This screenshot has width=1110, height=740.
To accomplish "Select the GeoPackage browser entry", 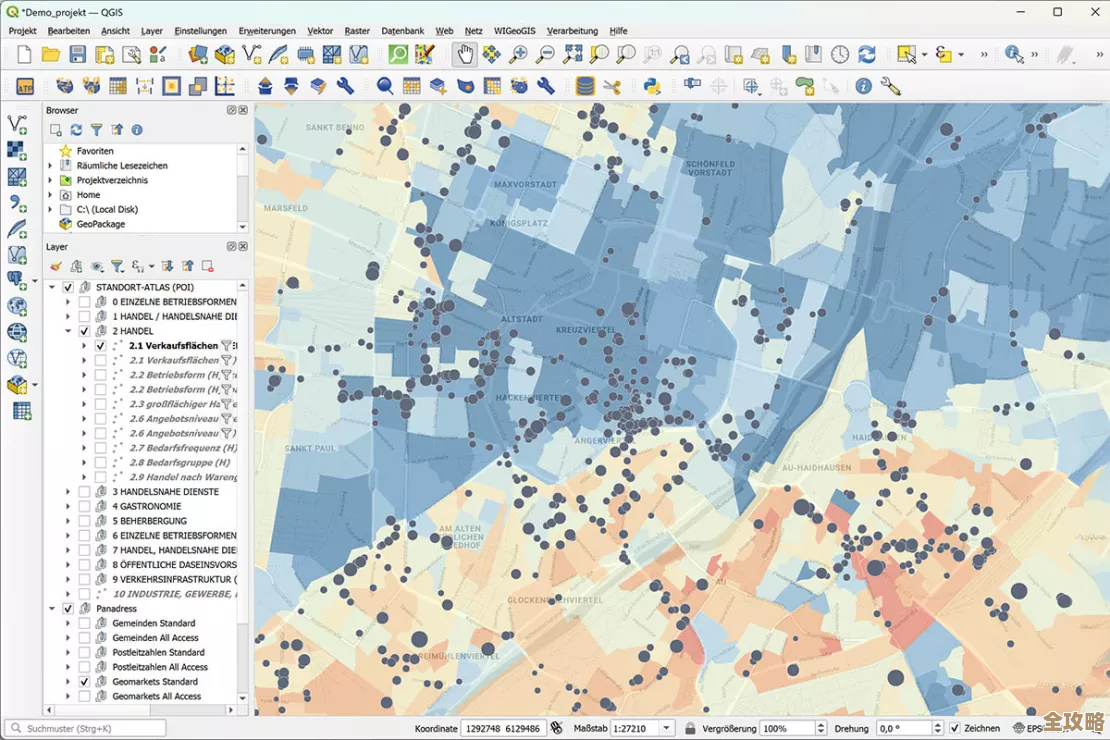I will tap(100, 224).
